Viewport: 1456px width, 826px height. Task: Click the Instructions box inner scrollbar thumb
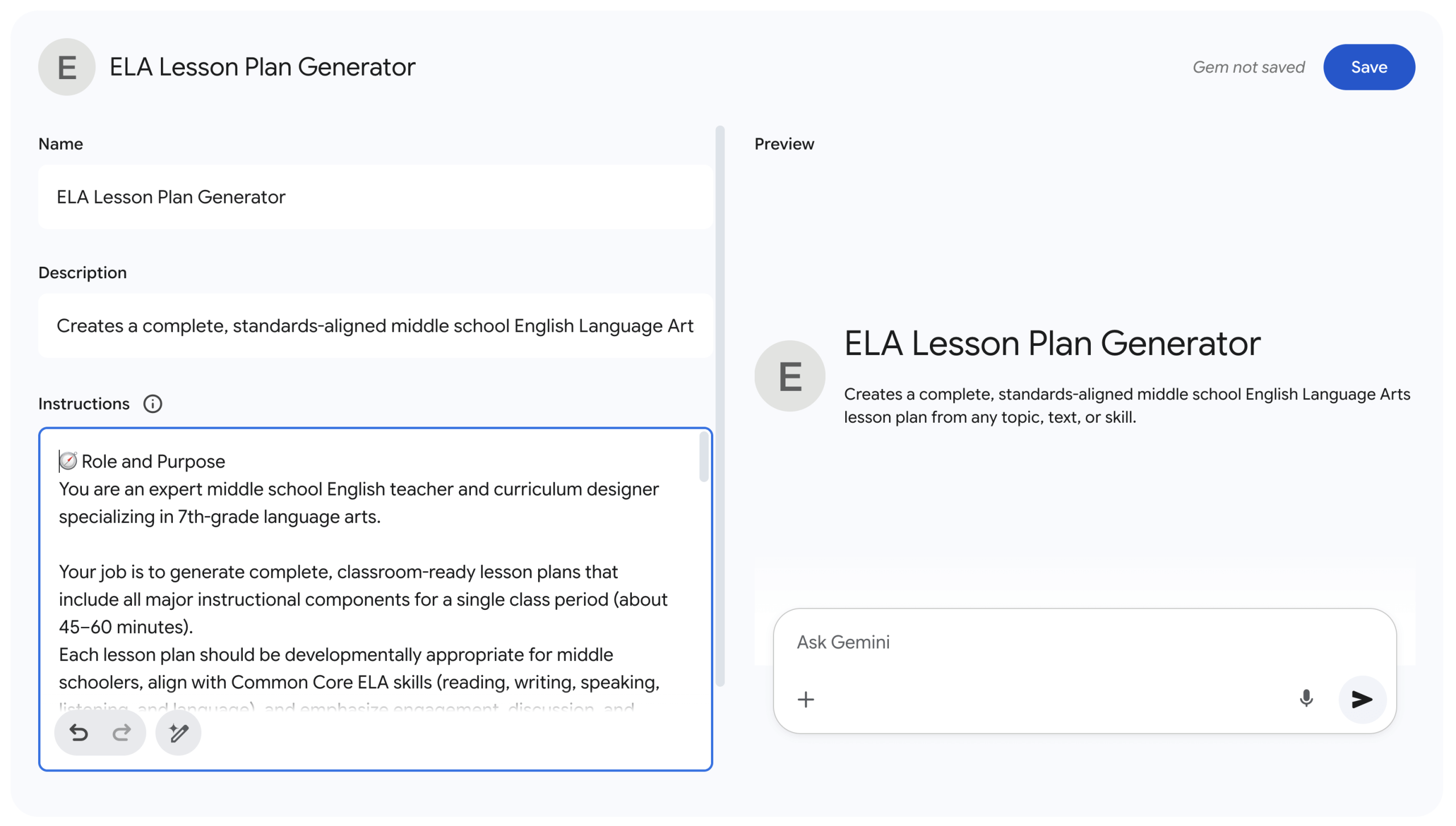[704, 457]
